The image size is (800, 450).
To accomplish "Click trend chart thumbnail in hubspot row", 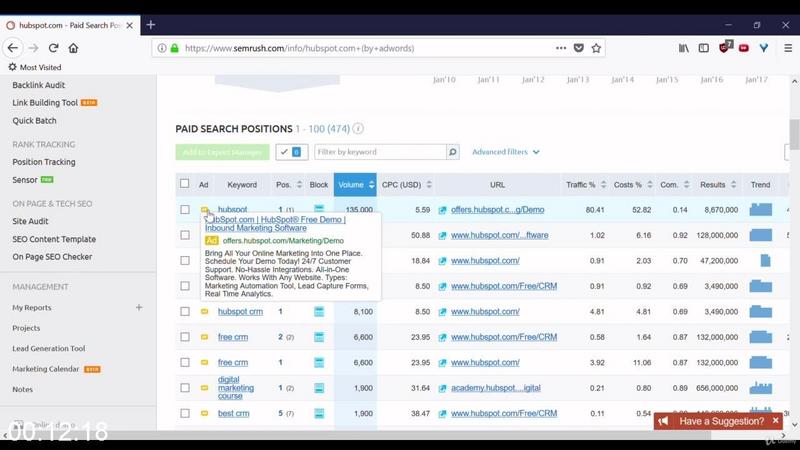I will coord(761,209).
